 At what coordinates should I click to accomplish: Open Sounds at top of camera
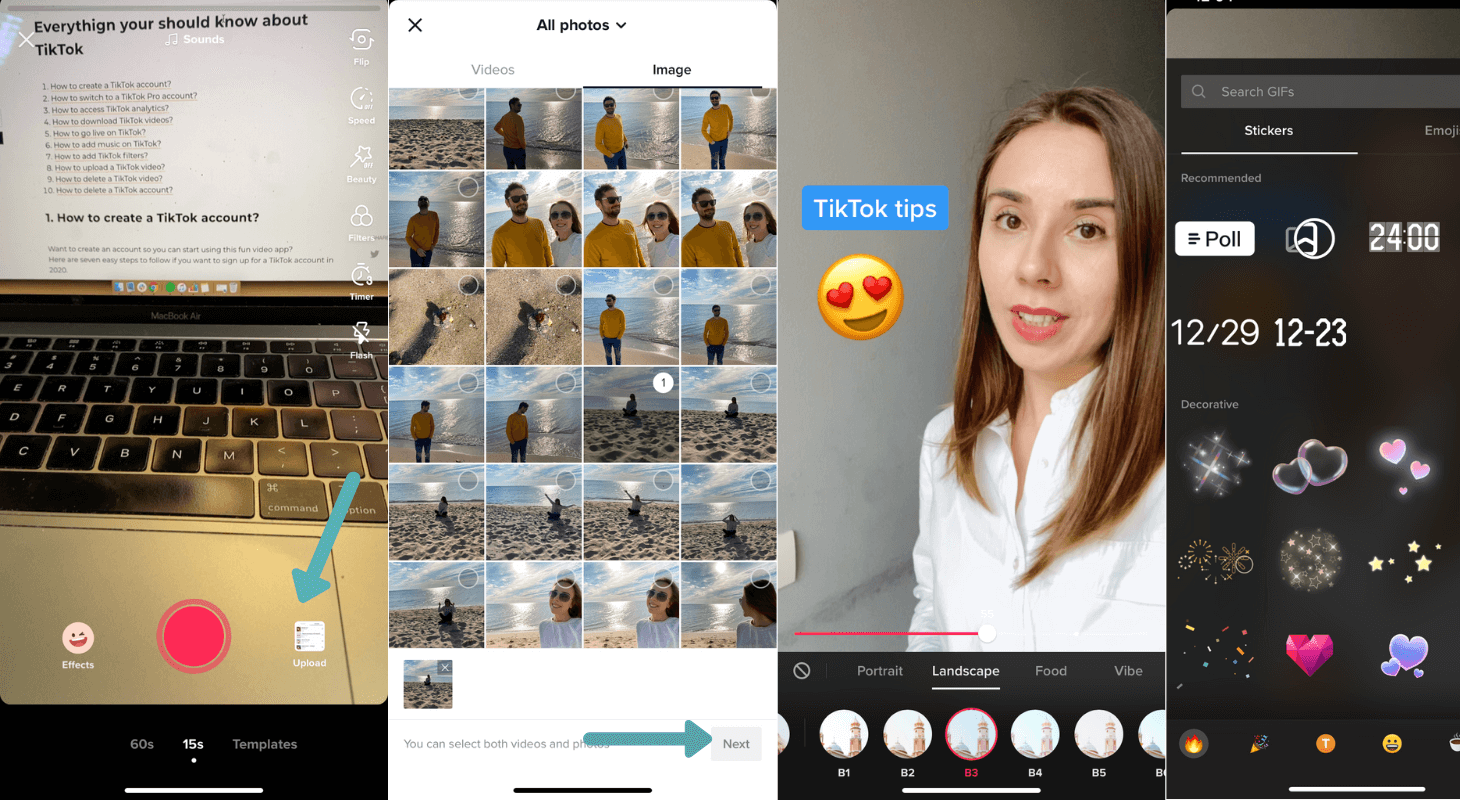click(195, 39)
